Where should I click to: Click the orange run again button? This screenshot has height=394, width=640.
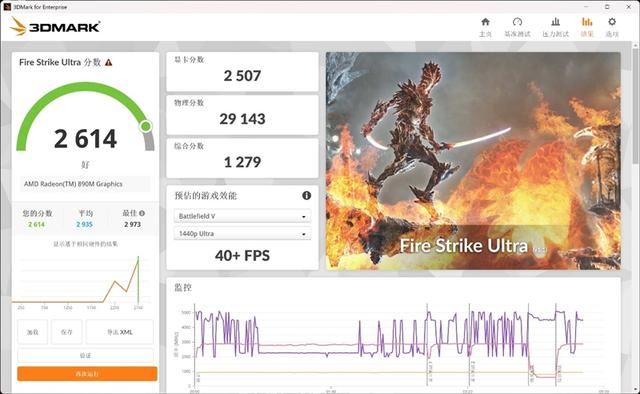tap(87, 374)
